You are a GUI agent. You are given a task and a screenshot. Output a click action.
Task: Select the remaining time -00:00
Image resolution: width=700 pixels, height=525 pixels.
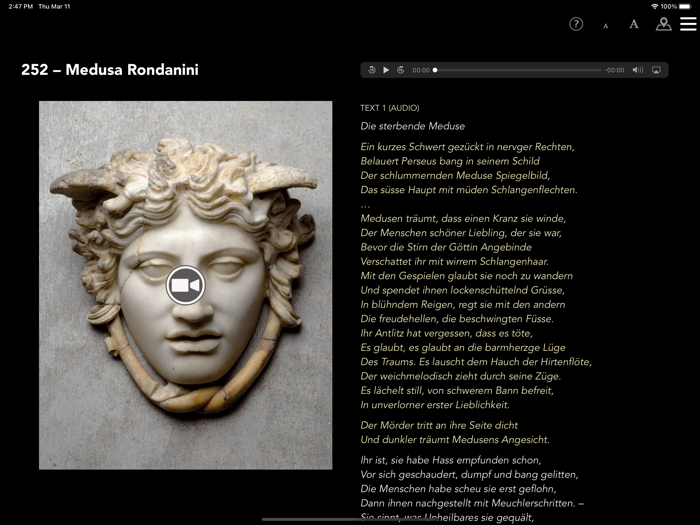coord(614,70)
